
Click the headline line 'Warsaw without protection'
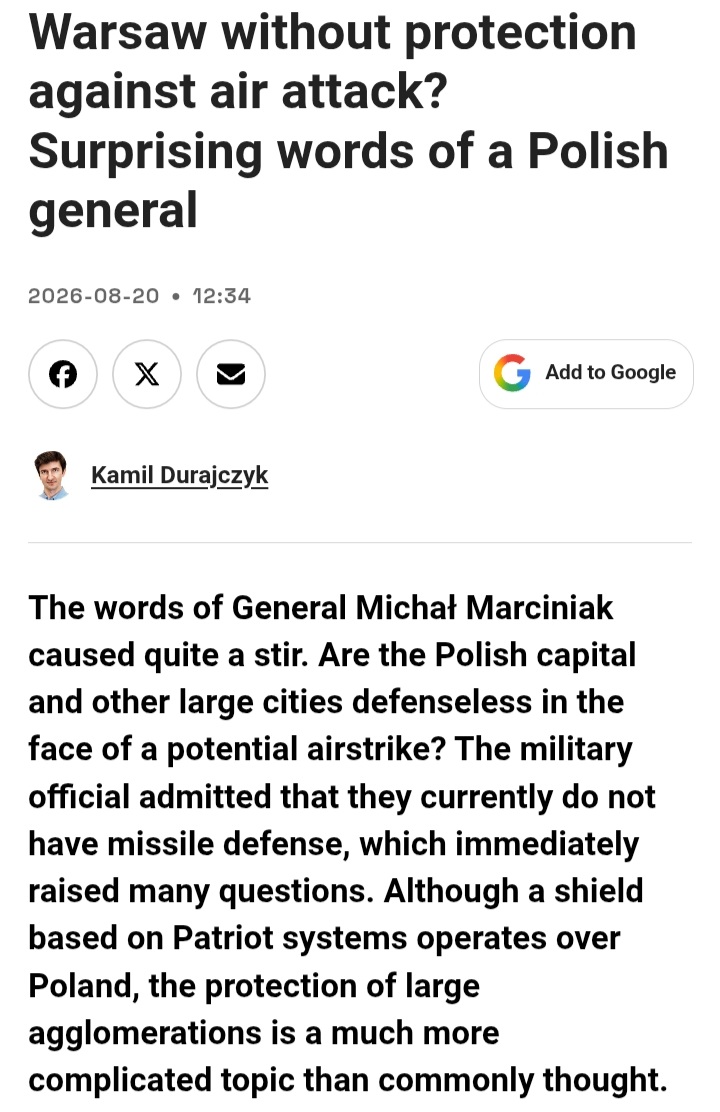(x=332, y=33)
